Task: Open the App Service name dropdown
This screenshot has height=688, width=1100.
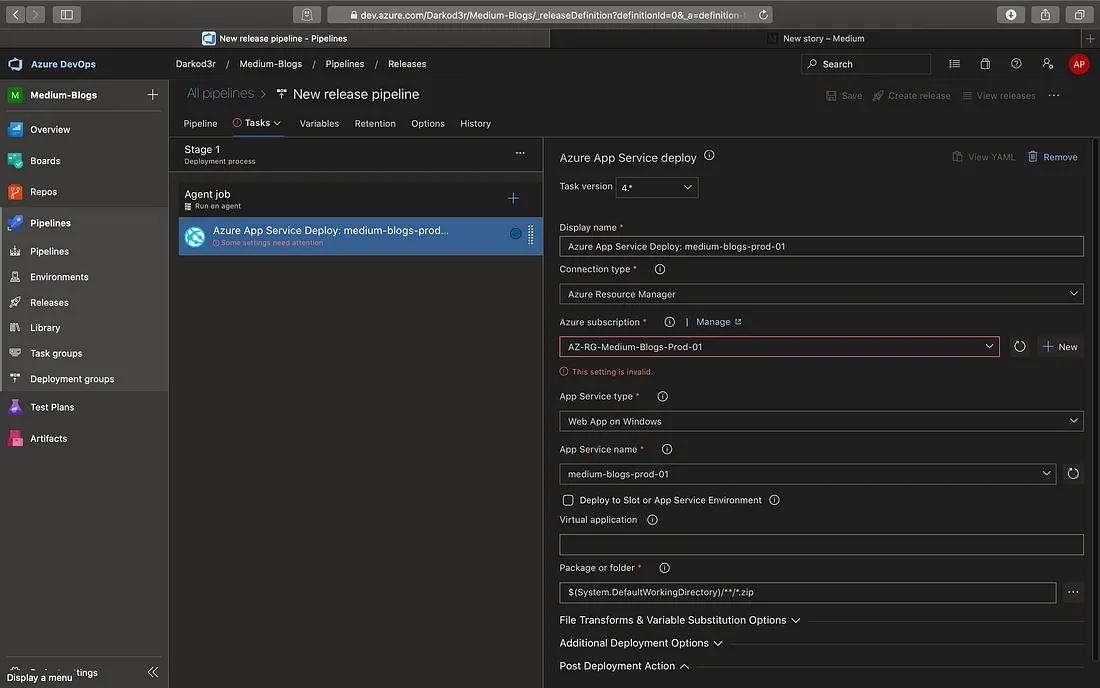Action: pyautogui.click(x=807, y=473)
